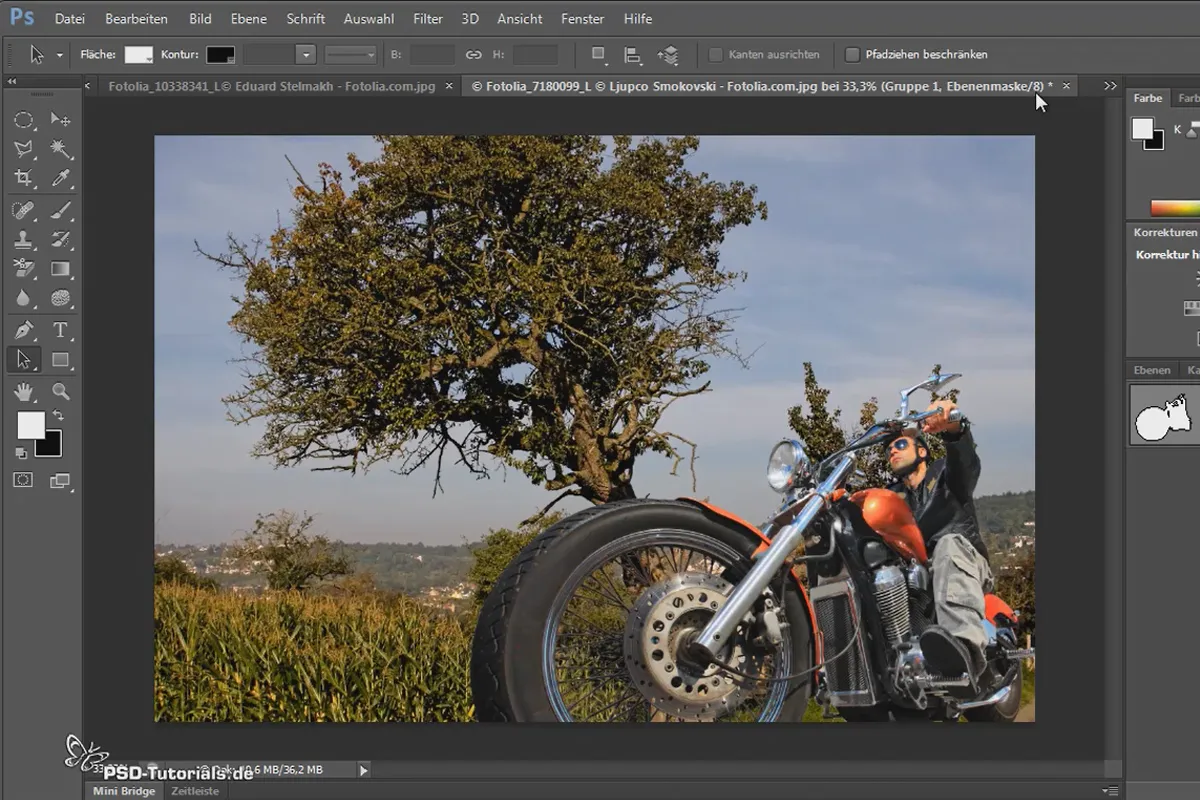Enable the Kanten ausrichten checkbox
The height and width of the screenshot is (800, 1200).
pos(716,55)
